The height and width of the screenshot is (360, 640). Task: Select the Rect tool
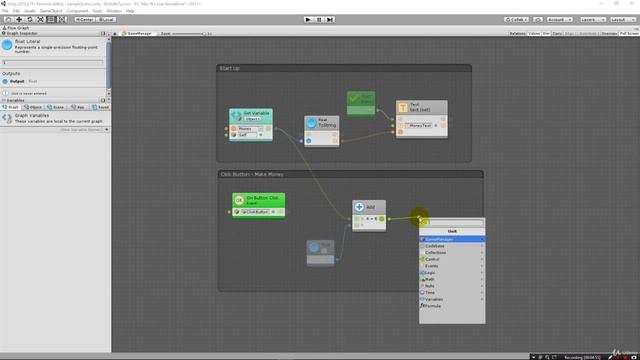[x=51, y=19]
